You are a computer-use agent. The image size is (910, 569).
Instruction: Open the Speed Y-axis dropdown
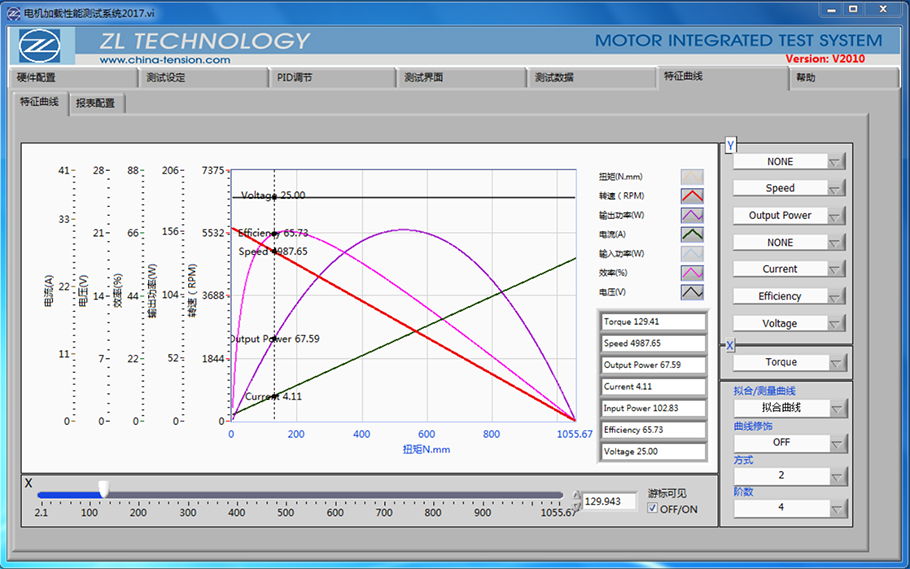pyautogui.click(x=789, y=188)
